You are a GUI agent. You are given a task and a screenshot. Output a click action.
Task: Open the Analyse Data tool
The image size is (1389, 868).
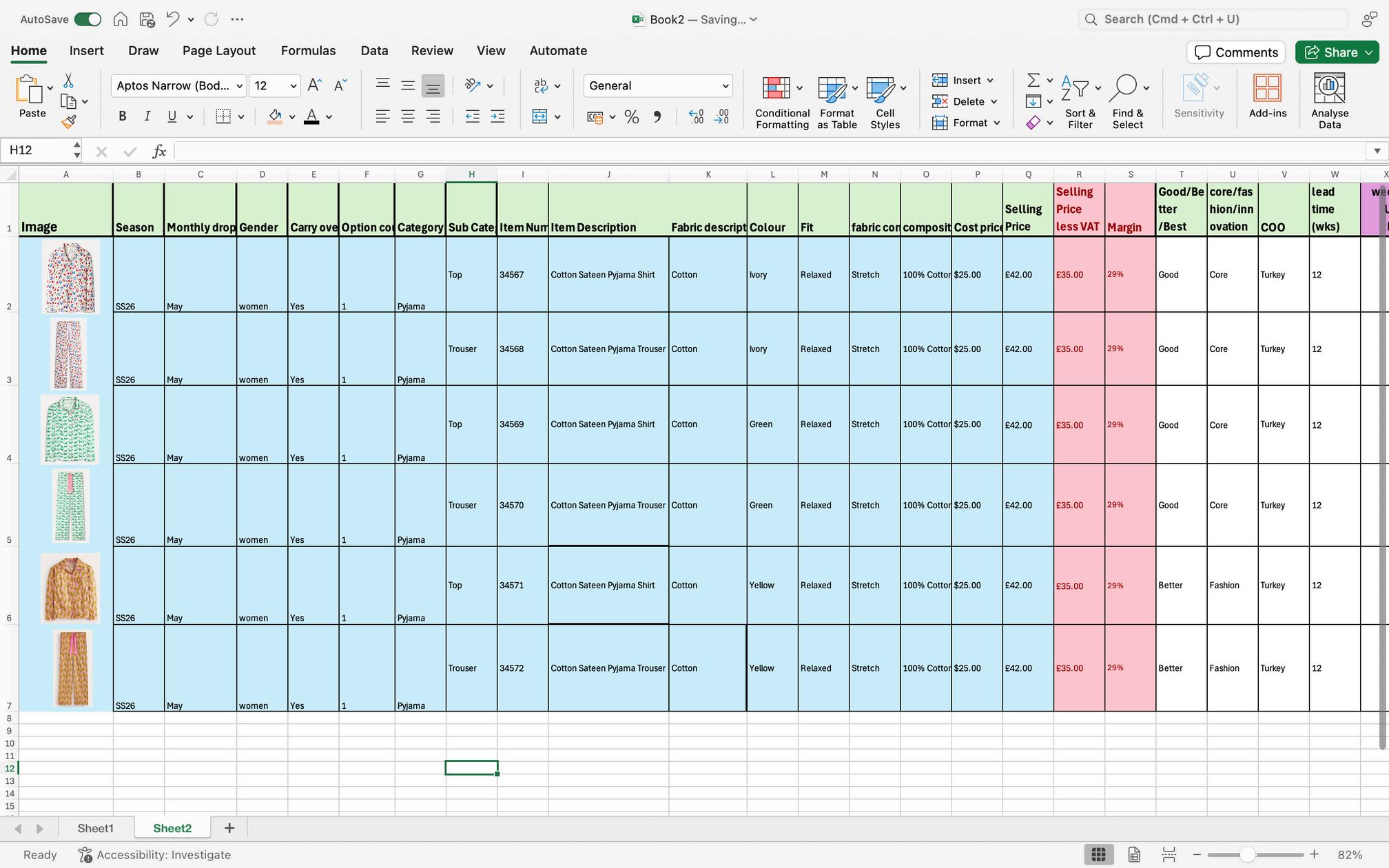(1329, 88)
